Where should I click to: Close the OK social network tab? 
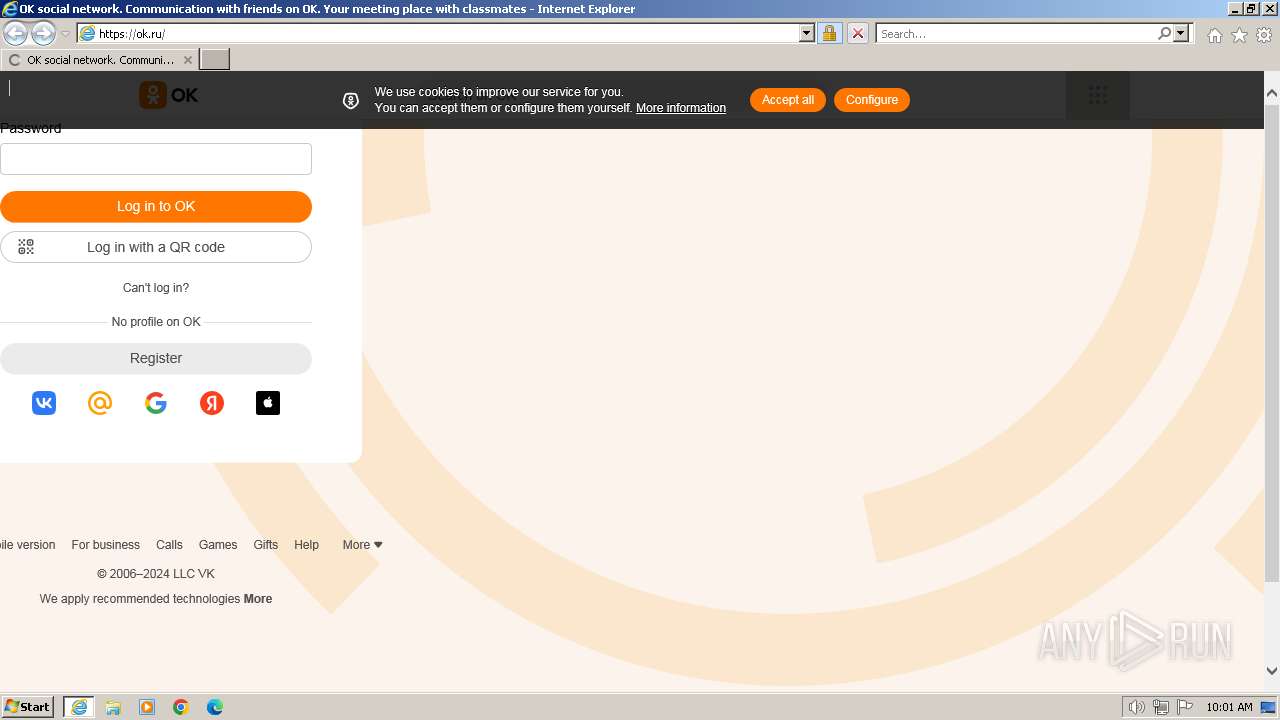click(x=187, y=60)
